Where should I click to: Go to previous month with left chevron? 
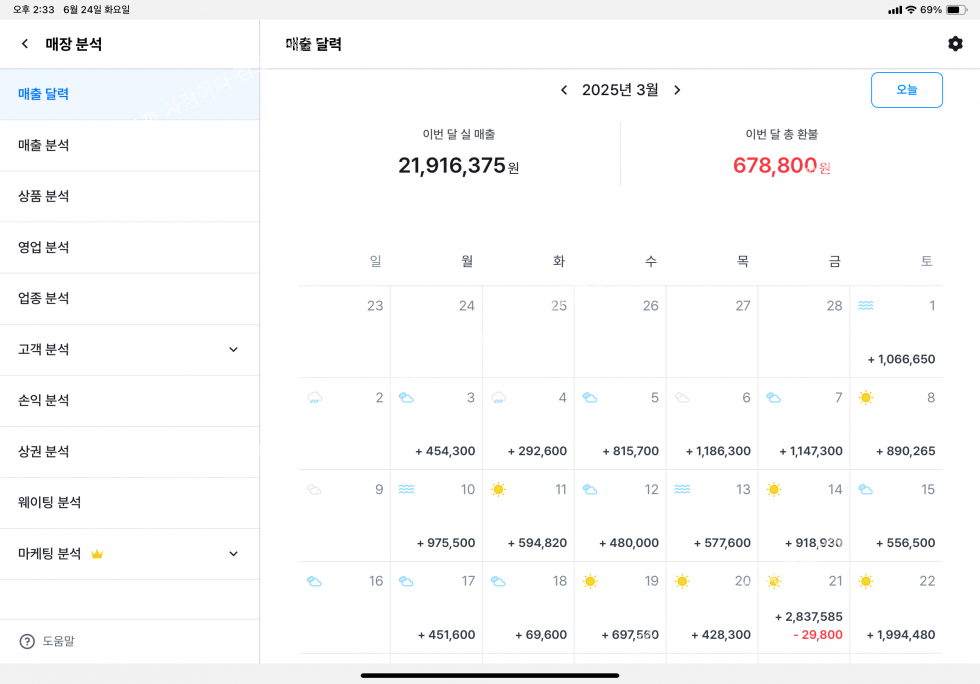pos(564,90)
